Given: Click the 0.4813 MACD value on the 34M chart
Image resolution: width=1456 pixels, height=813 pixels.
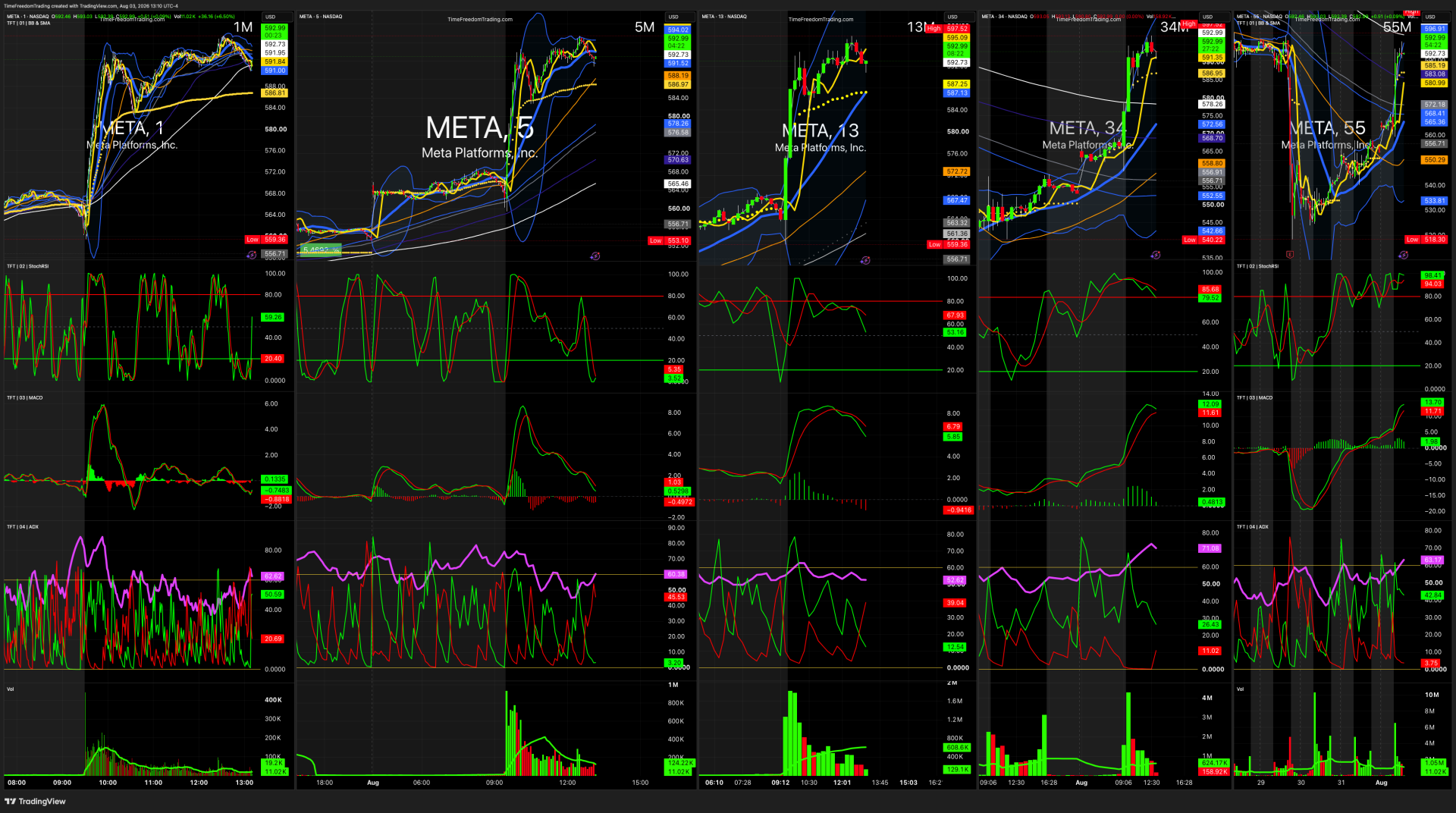Looking at the screenshot, I should 1212,502.
